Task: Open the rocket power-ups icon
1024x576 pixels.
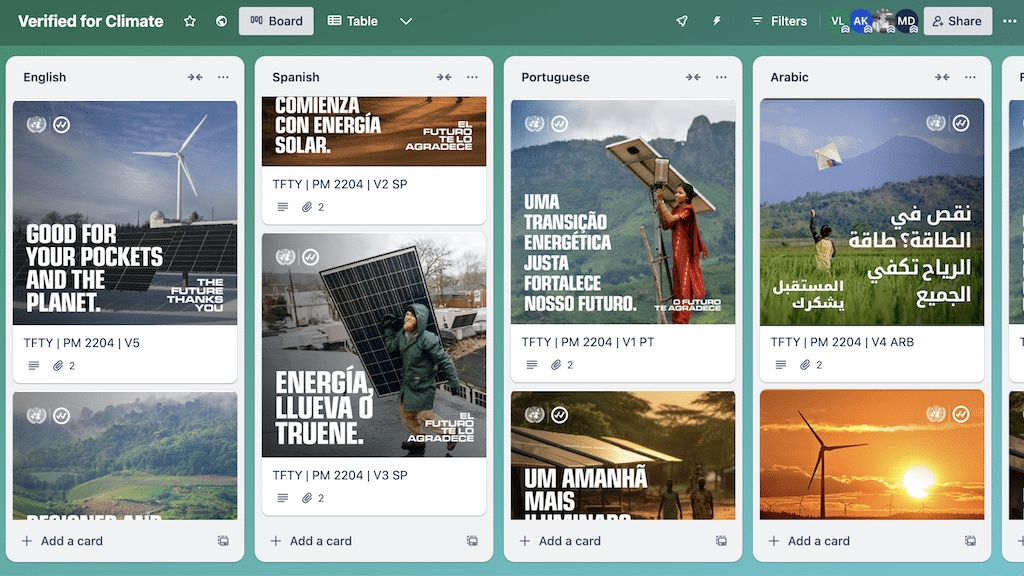Action: click(682, 21)
